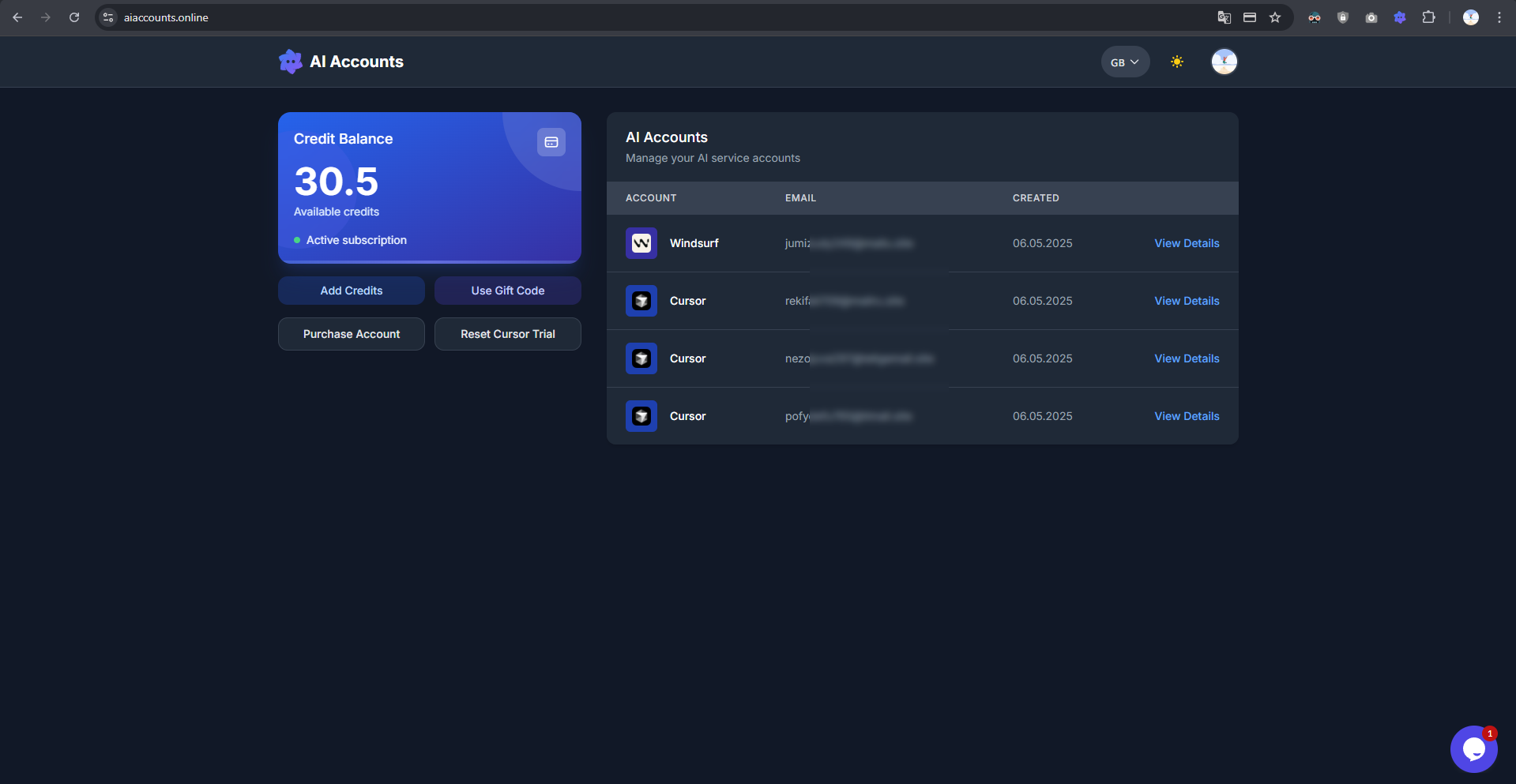Click the Windsurf account name

(x=694, y=243)
